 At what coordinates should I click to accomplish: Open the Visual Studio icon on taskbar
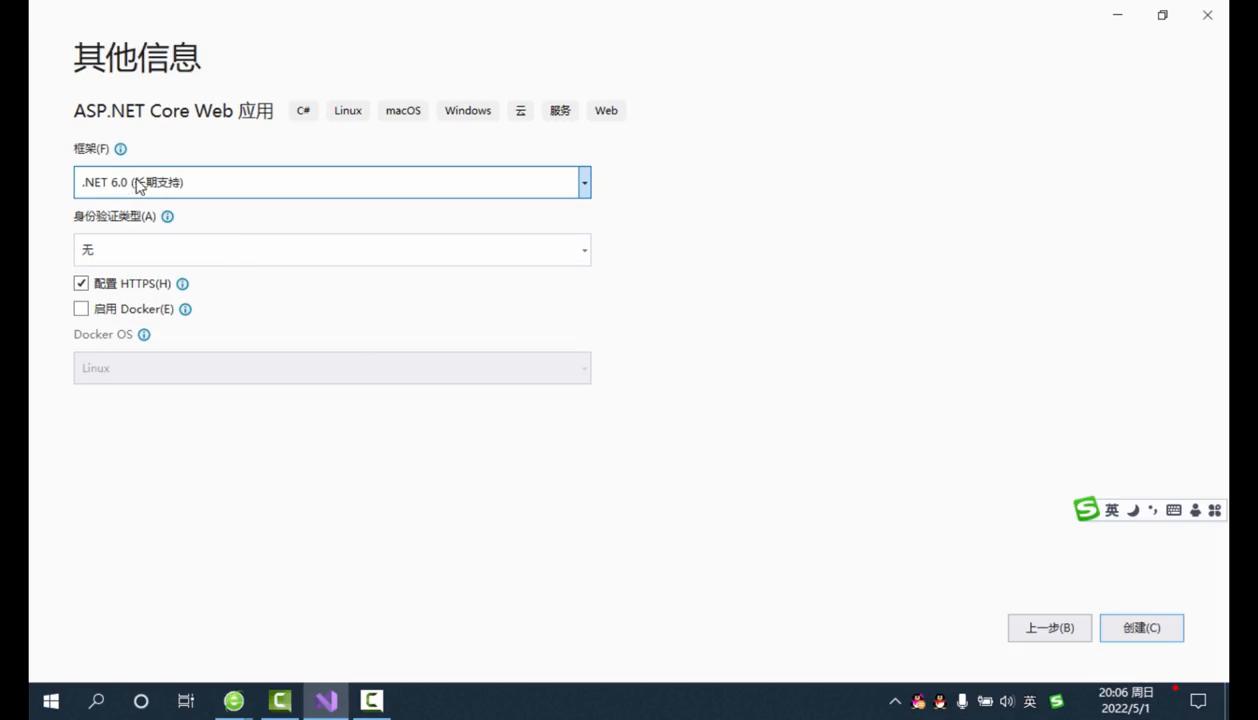[326, 701]
